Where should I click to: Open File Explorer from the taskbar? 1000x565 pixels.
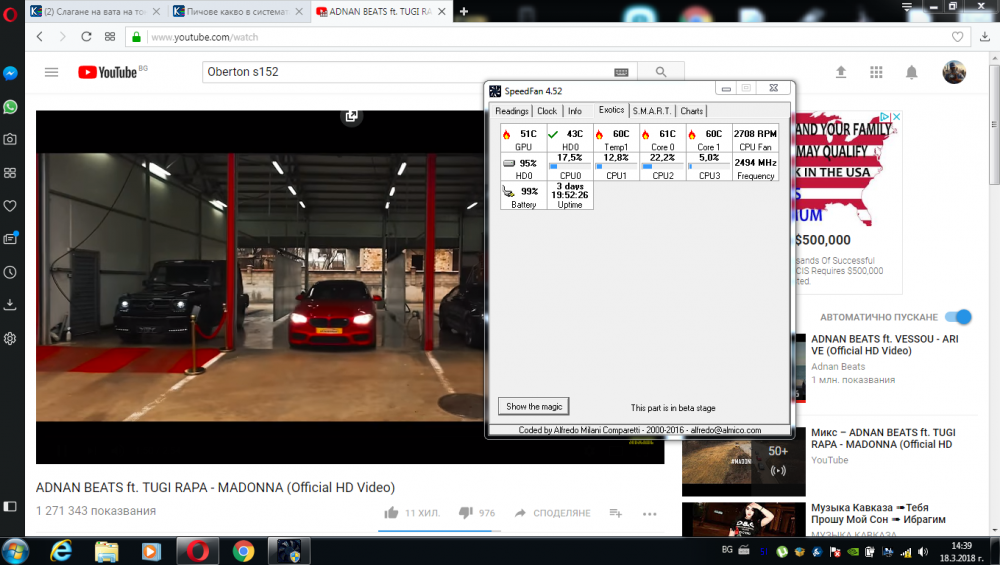click(107, 551)
